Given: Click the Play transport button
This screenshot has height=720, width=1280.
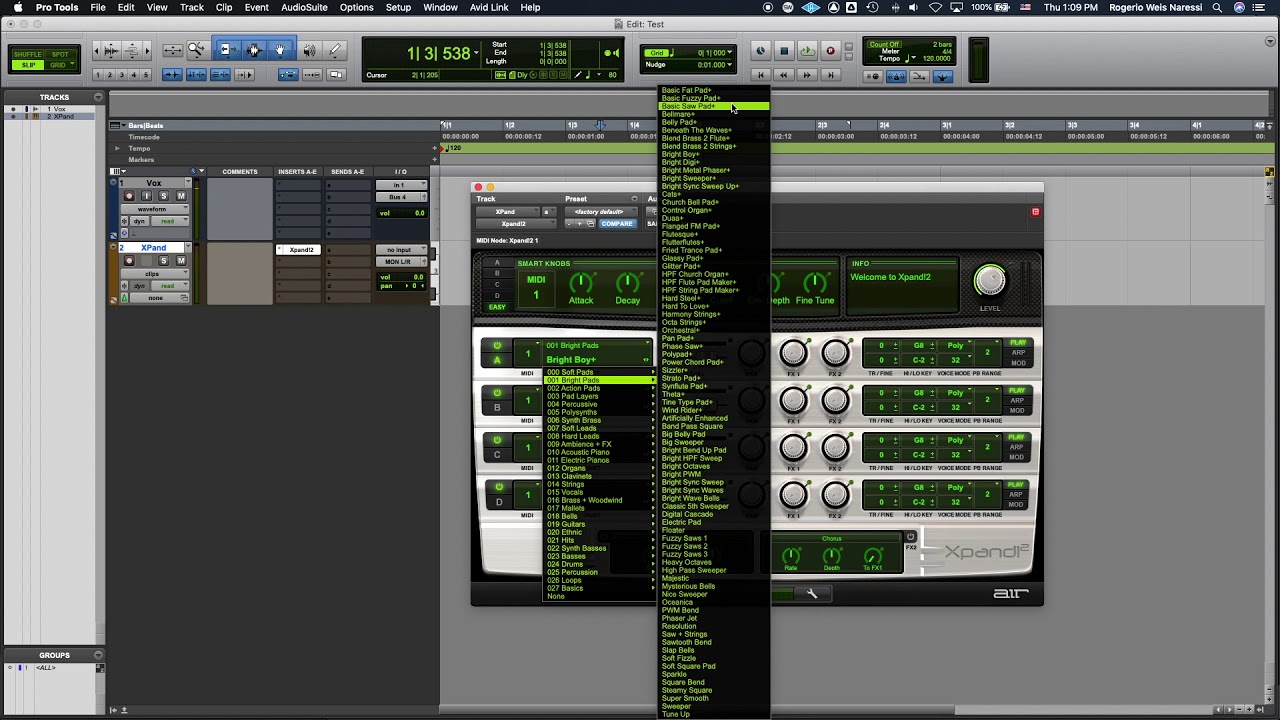Looking at the screenshot, I should (808, 51).
